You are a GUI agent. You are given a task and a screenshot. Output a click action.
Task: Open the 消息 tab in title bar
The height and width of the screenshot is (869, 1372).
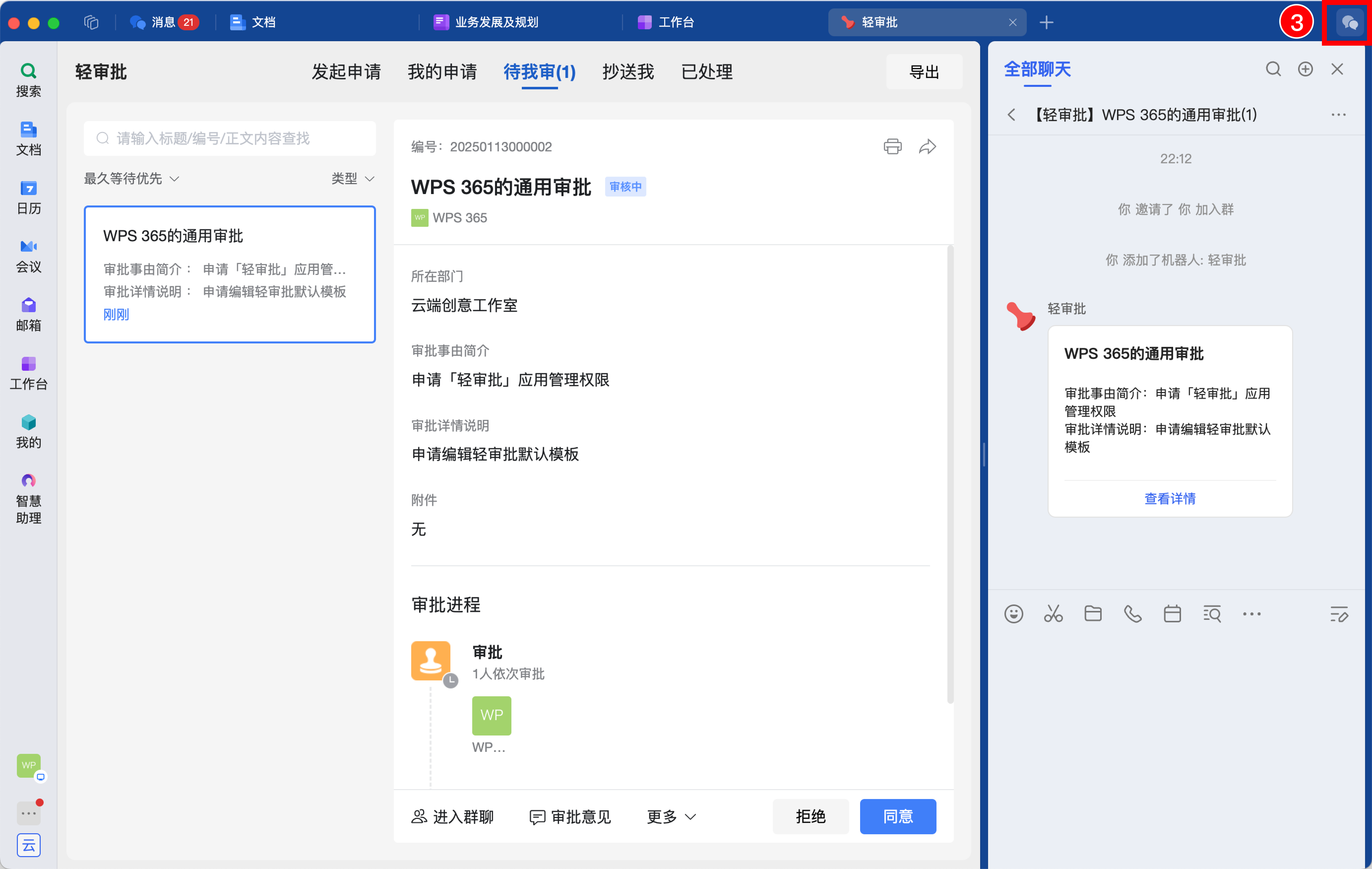pos(164,22)
